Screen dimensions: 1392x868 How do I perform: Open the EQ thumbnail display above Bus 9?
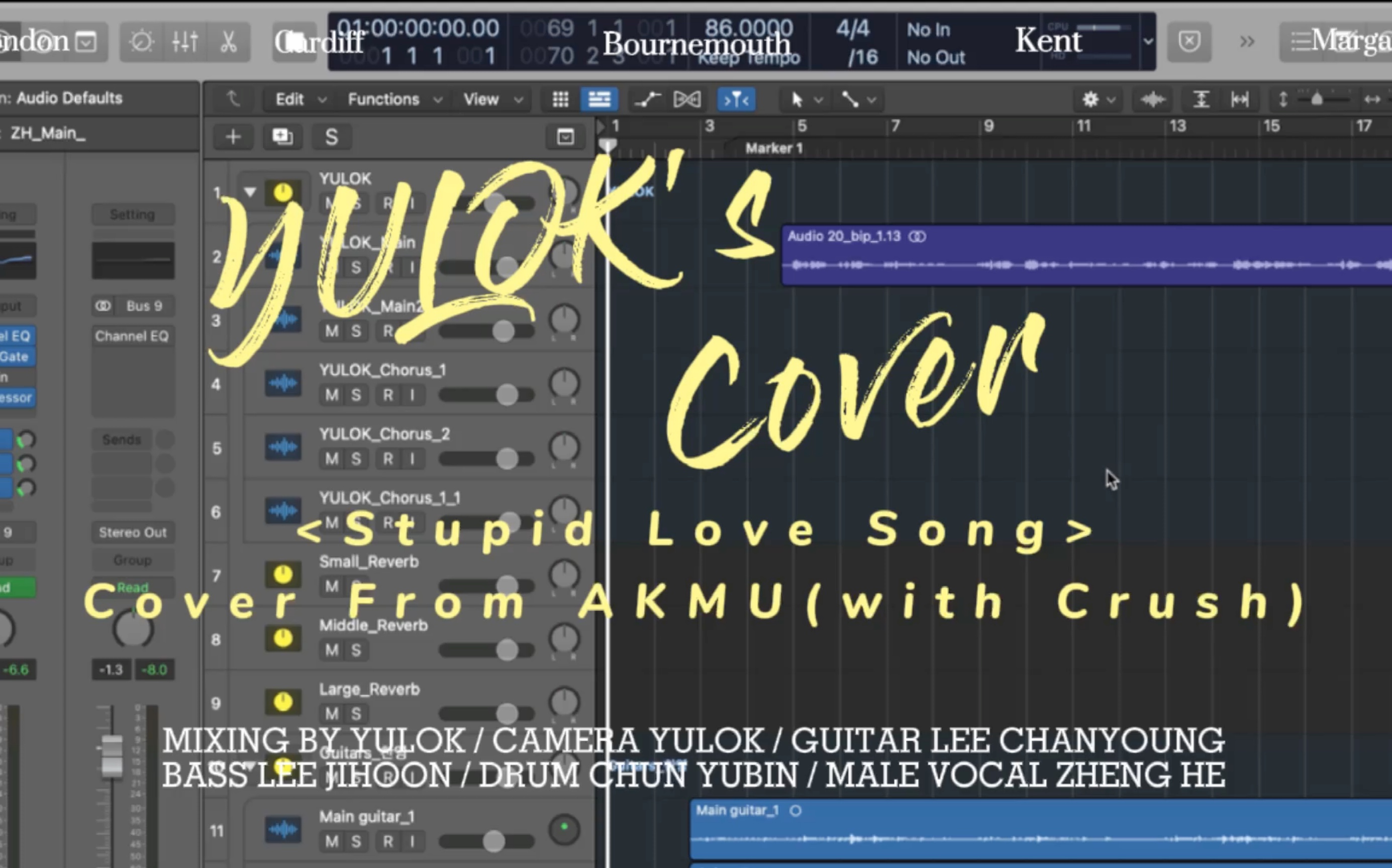click(133, 260)
